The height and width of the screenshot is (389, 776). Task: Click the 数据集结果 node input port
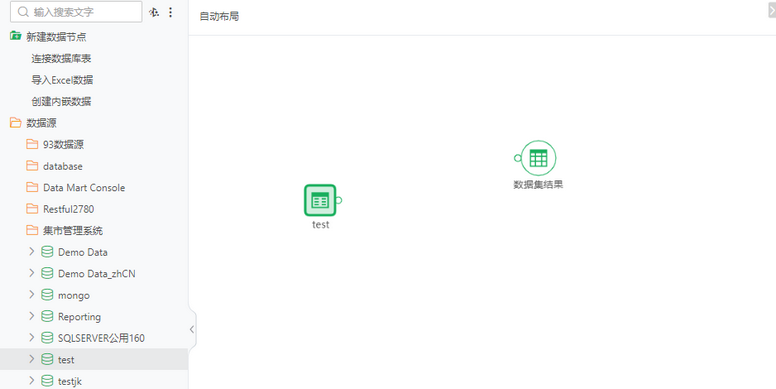point(518,158)
